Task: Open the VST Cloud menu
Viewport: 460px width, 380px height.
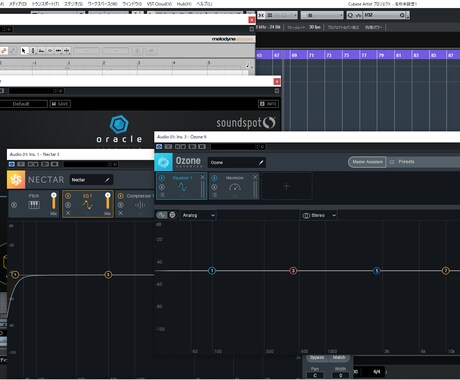Action: tap(159, 4)
